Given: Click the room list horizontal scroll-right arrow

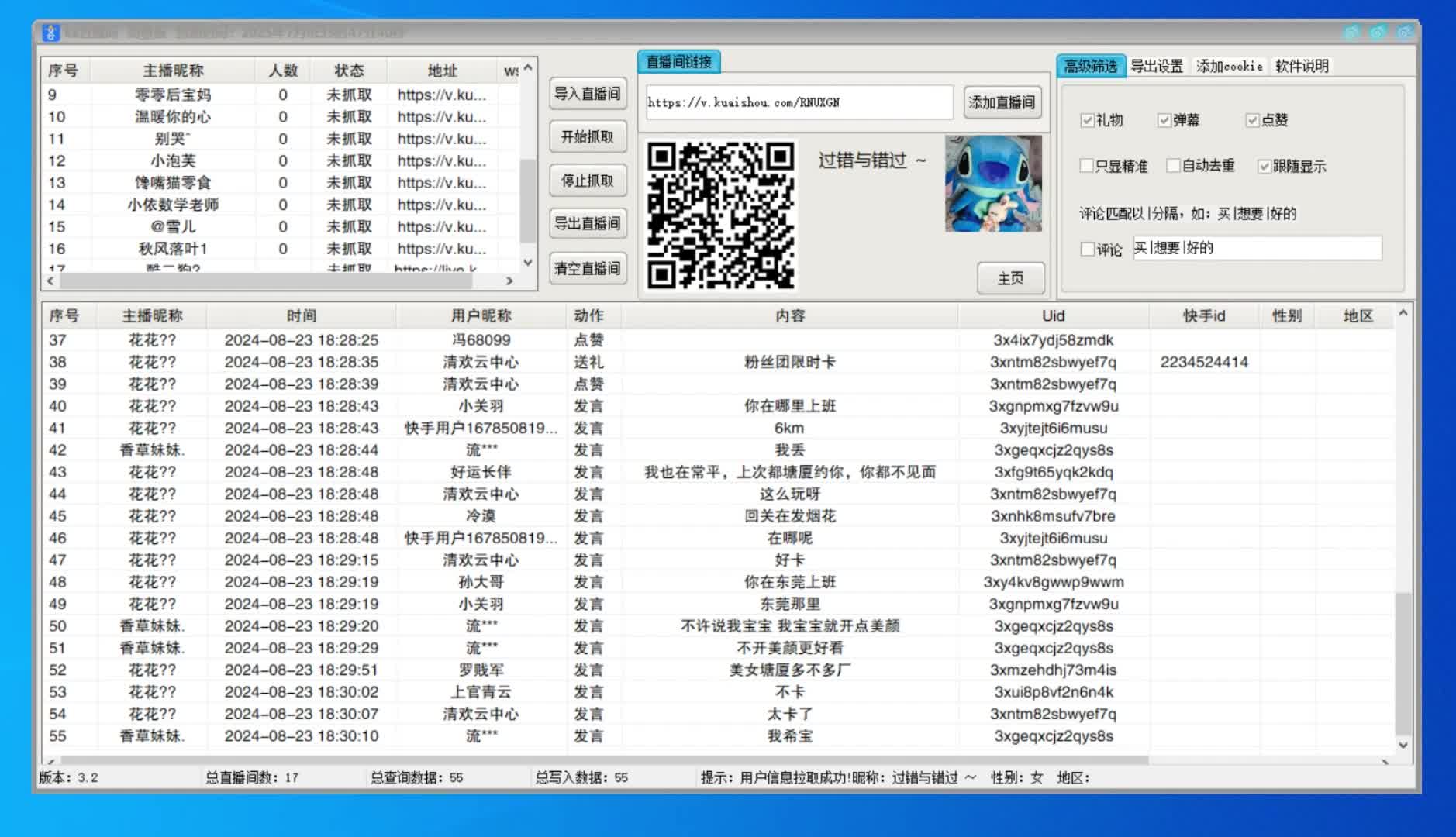Looking at the screenshot, I should [509, 281].
